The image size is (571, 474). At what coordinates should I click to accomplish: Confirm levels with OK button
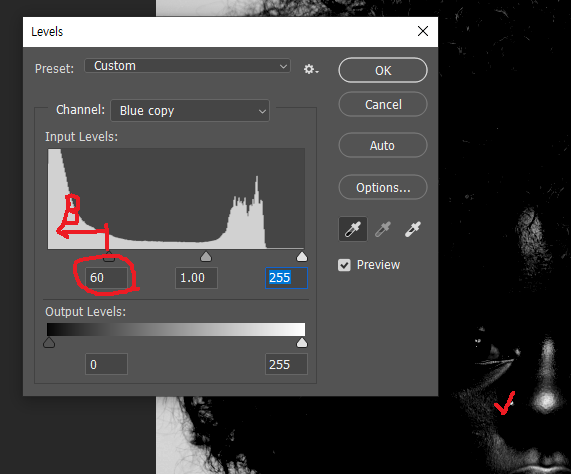coord(383,70)
